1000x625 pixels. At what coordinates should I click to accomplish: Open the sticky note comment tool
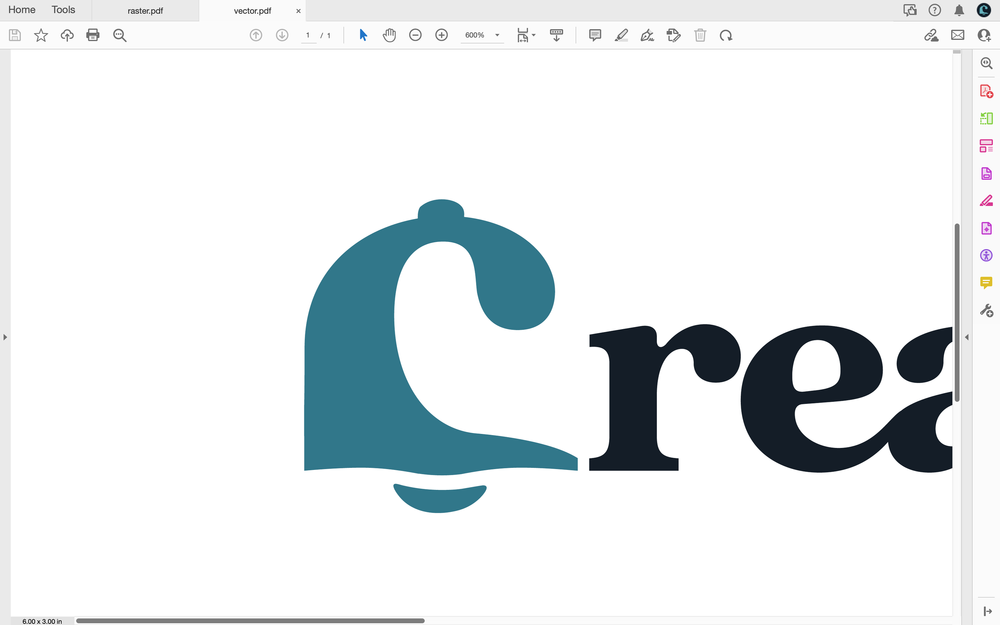point(595,35)
